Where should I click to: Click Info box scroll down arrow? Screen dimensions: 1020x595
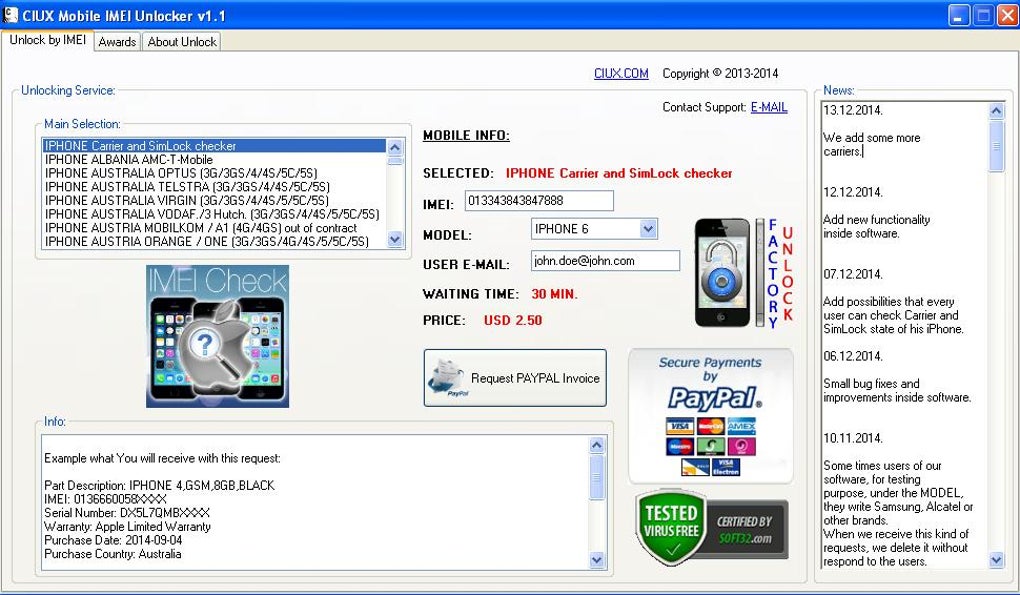click(x=597, y=559)
